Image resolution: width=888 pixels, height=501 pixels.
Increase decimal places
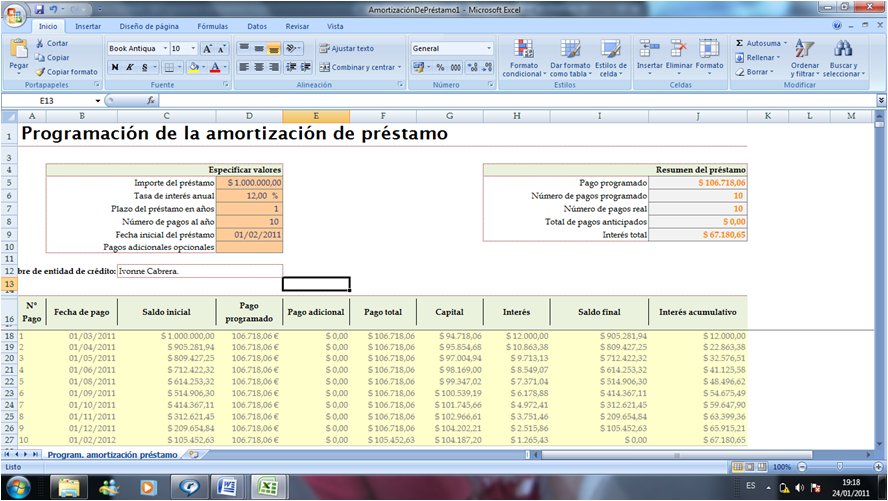pos(472,67)
